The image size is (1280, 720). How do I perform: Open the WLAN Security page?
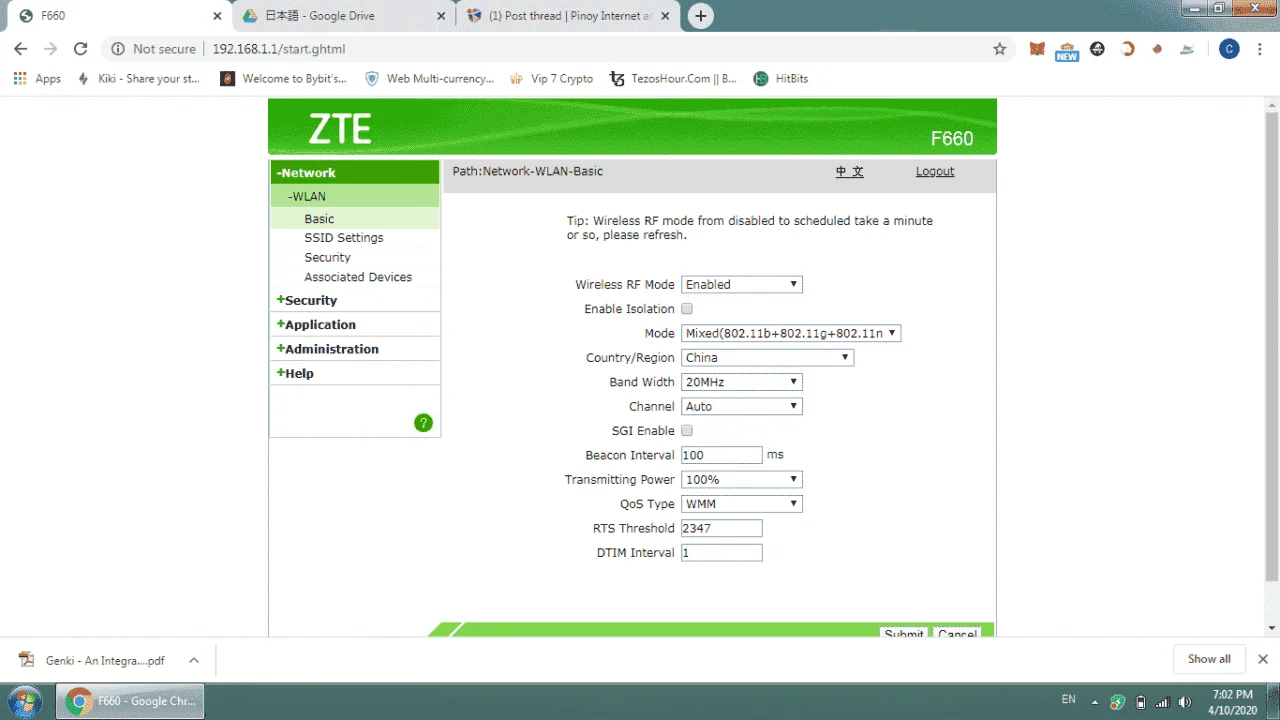[327, 257]
